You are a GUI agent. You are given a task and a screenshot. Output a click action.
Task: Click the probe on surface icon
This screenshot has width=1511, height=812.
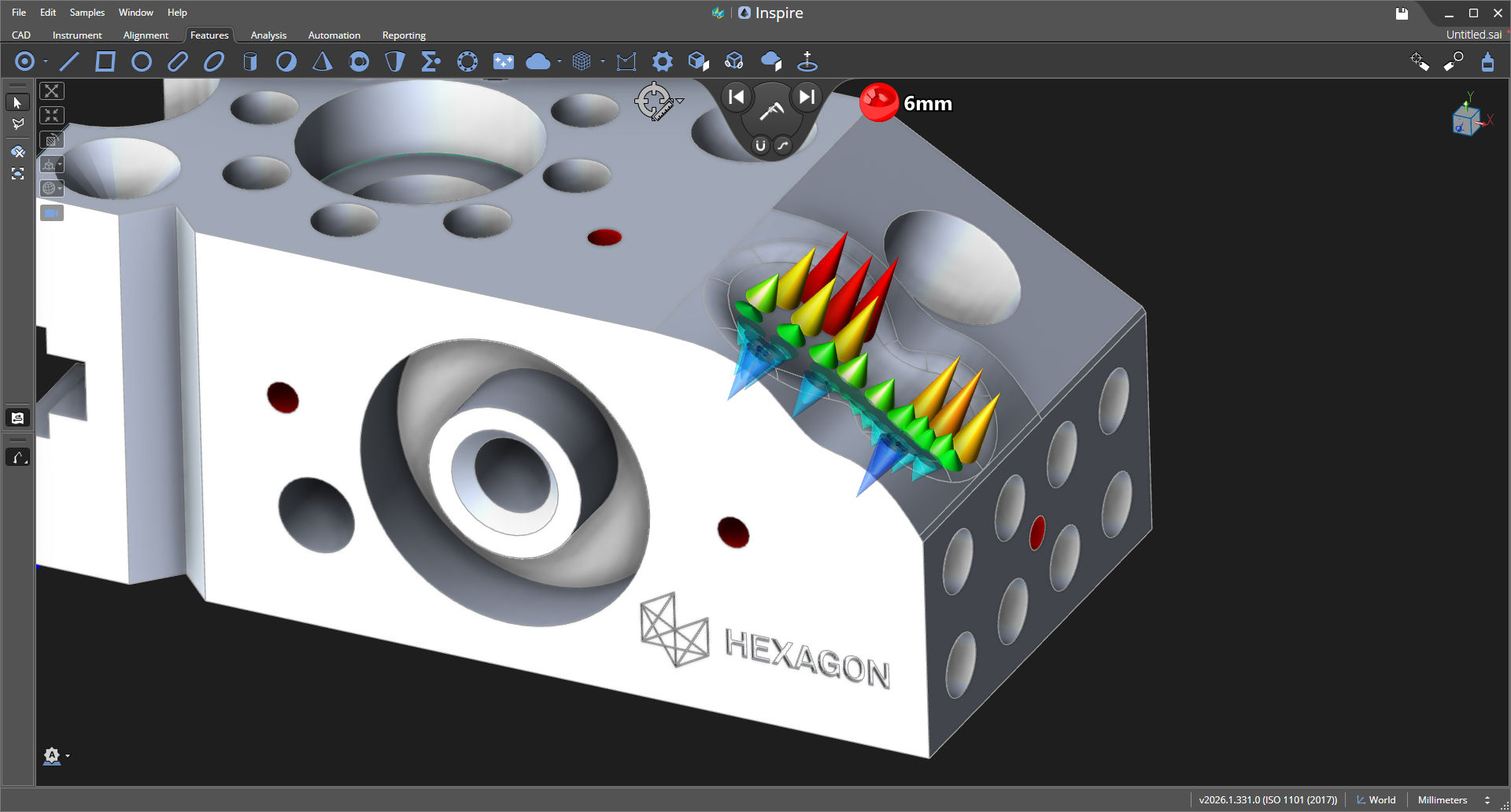pos(807,61)
